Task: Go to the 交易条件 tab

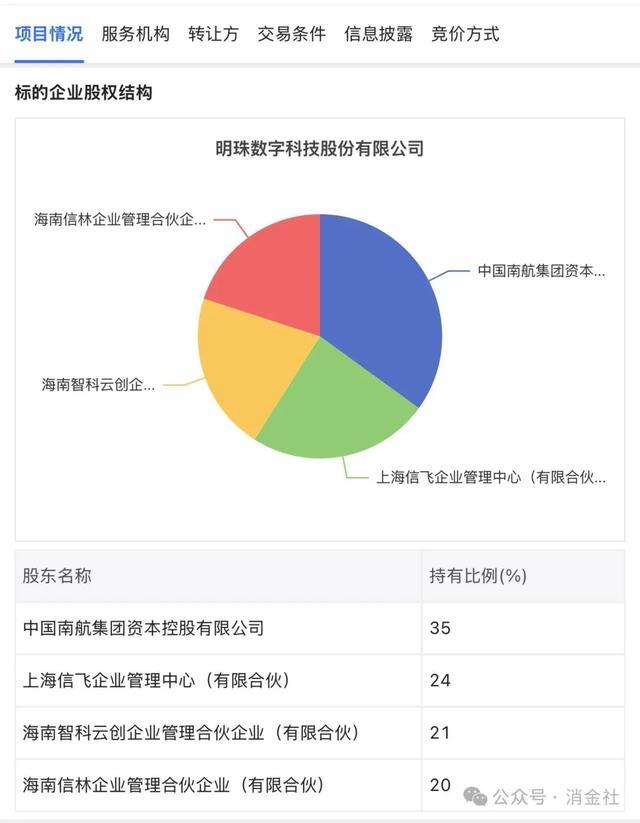Action: coord(291,34)
